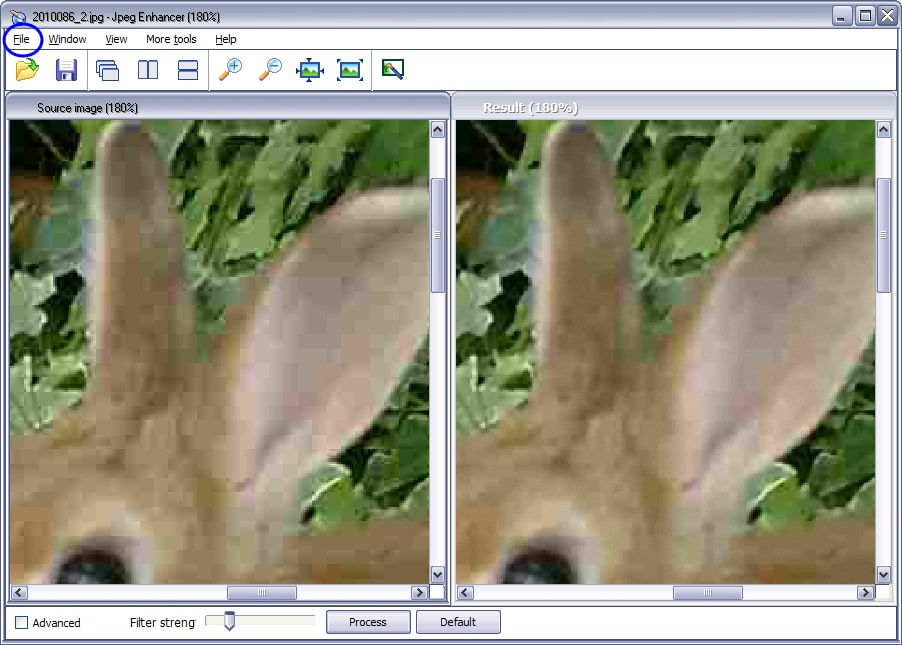This screenshot has height=645, width=902.
Task: Click the Filter strength slider handle
Action: 229,622
